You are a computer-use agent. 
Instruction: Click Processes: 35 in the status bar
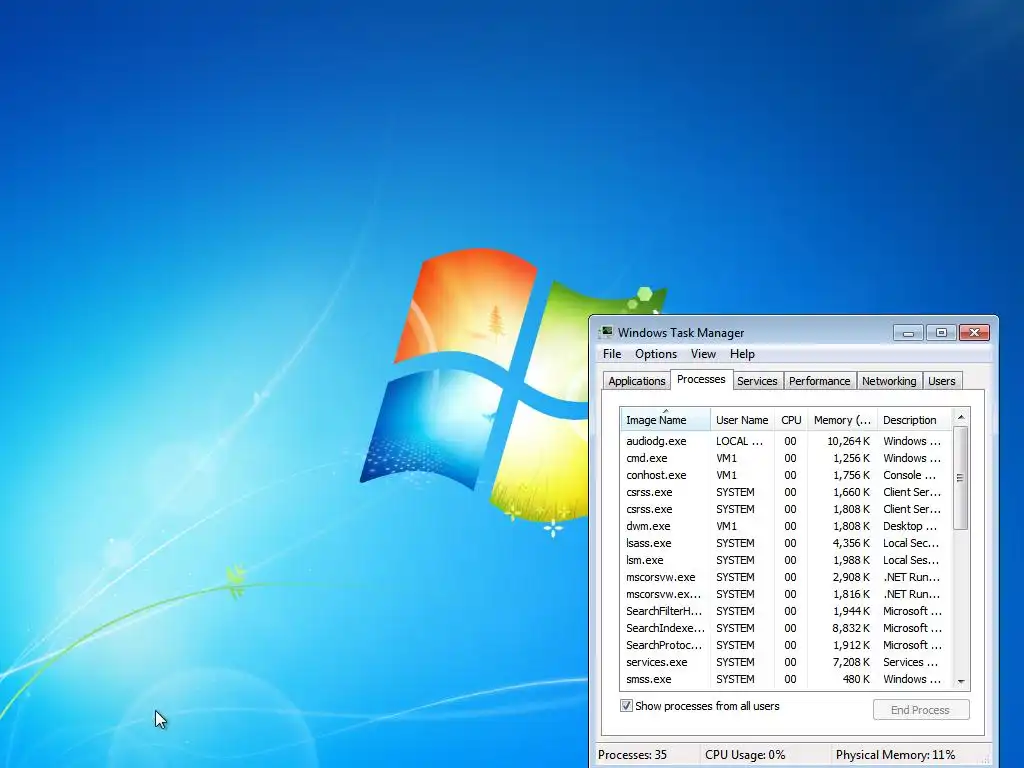(632, 754)
